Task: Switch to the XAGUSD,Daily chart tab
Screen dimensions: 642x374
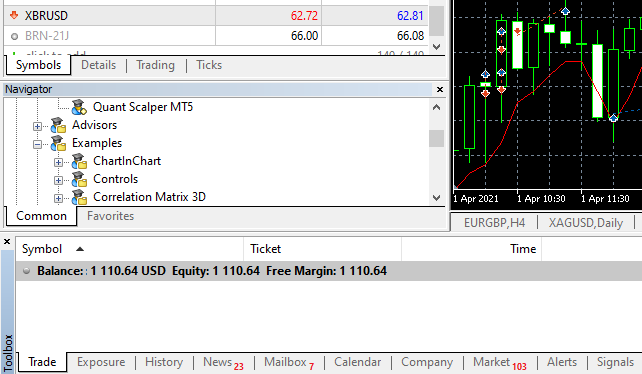Action: (585, 223)
